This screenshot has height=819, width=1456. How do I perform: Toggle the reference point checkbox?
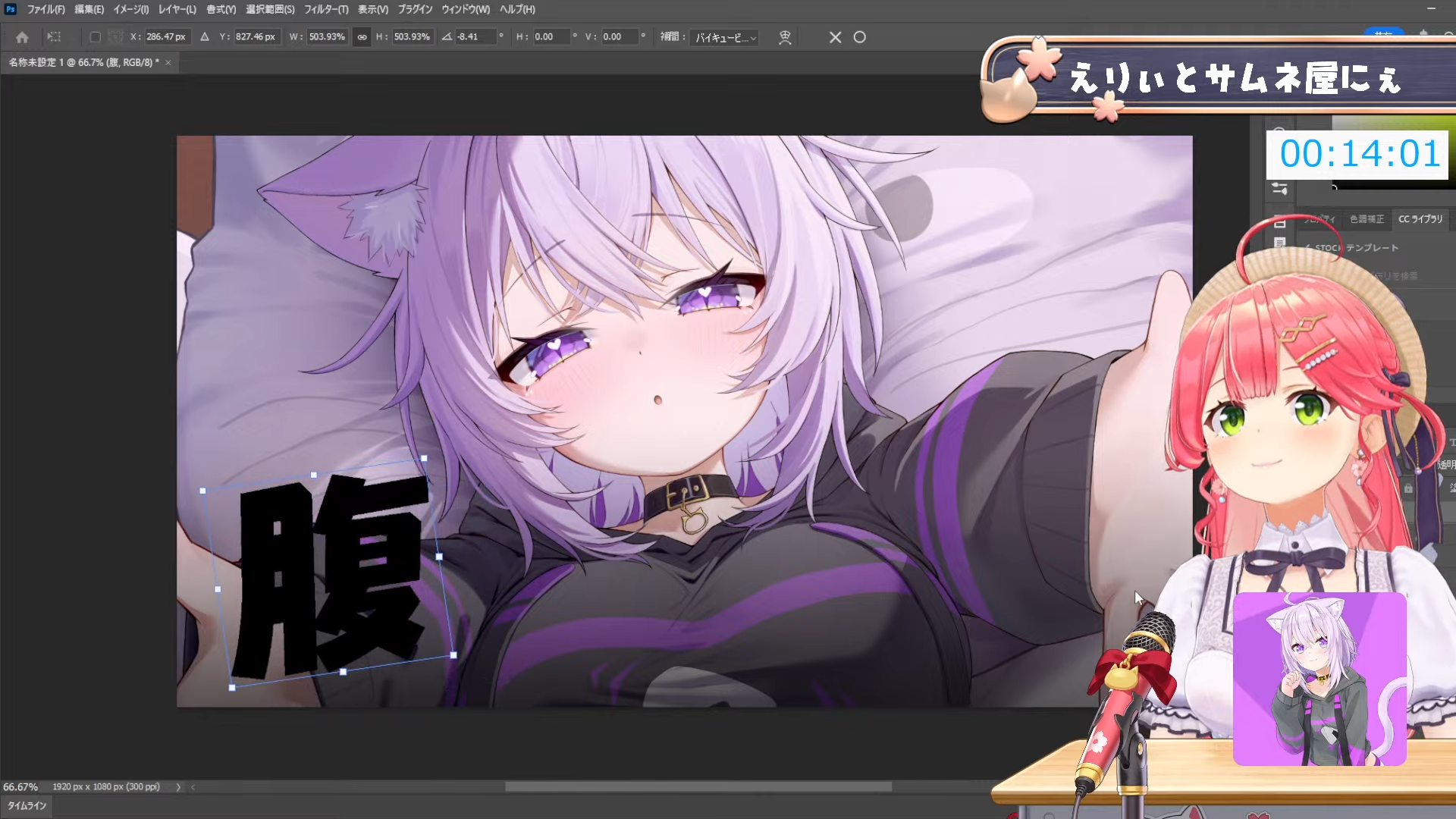coord(95,36)
